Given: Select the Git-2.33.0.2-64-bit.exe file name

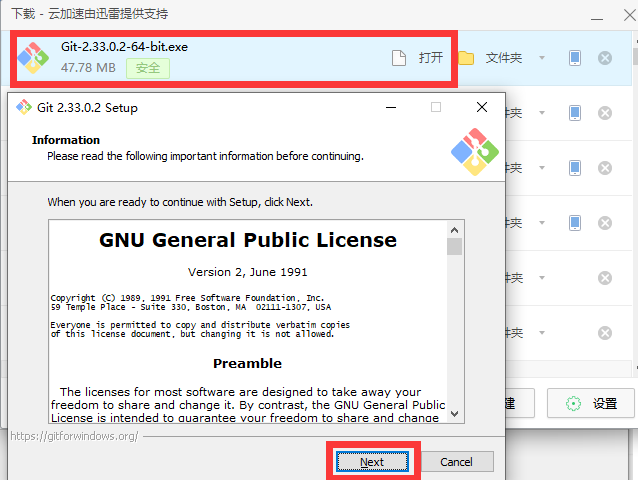Looking at the screenshot, I should pyautogui.click(x=125, y=47).
